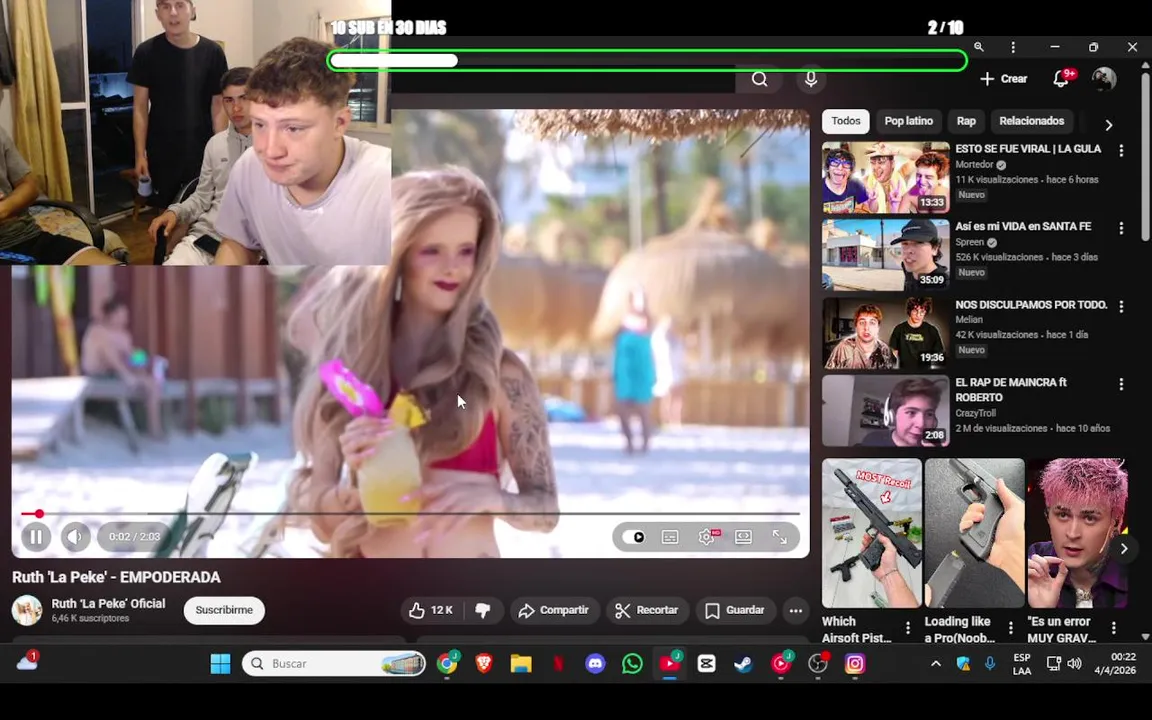This screenshot has width=1152, height=720.
Task: Open the Loading like a Pro short
Action: tap(974, 533)
